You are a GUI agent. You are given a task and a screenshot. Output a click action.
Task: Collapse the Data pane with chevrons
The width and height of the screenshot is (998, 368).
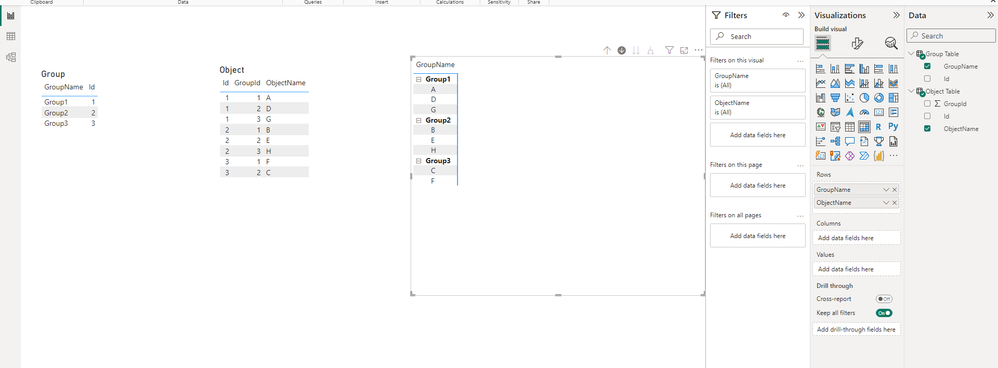tap(990, 15)
